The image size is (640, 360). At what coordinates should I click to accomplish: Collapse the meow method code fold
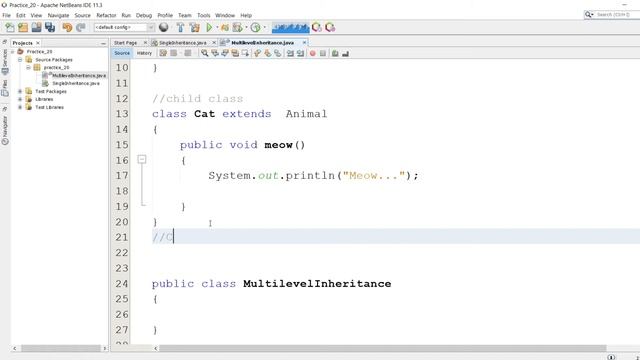click(x=142, y=159)
